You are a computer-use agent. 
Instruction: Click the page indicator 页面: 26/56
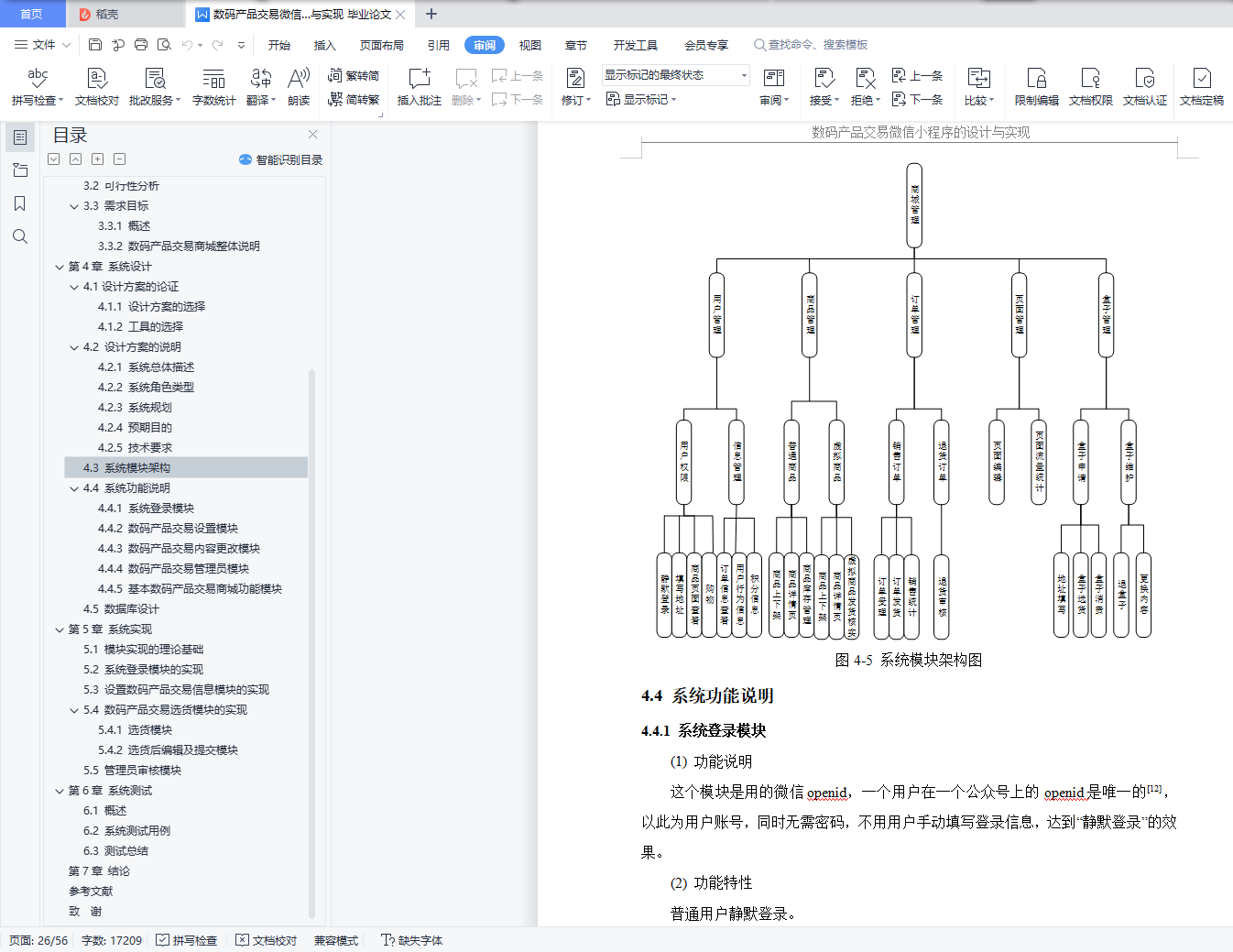[38, 940]
